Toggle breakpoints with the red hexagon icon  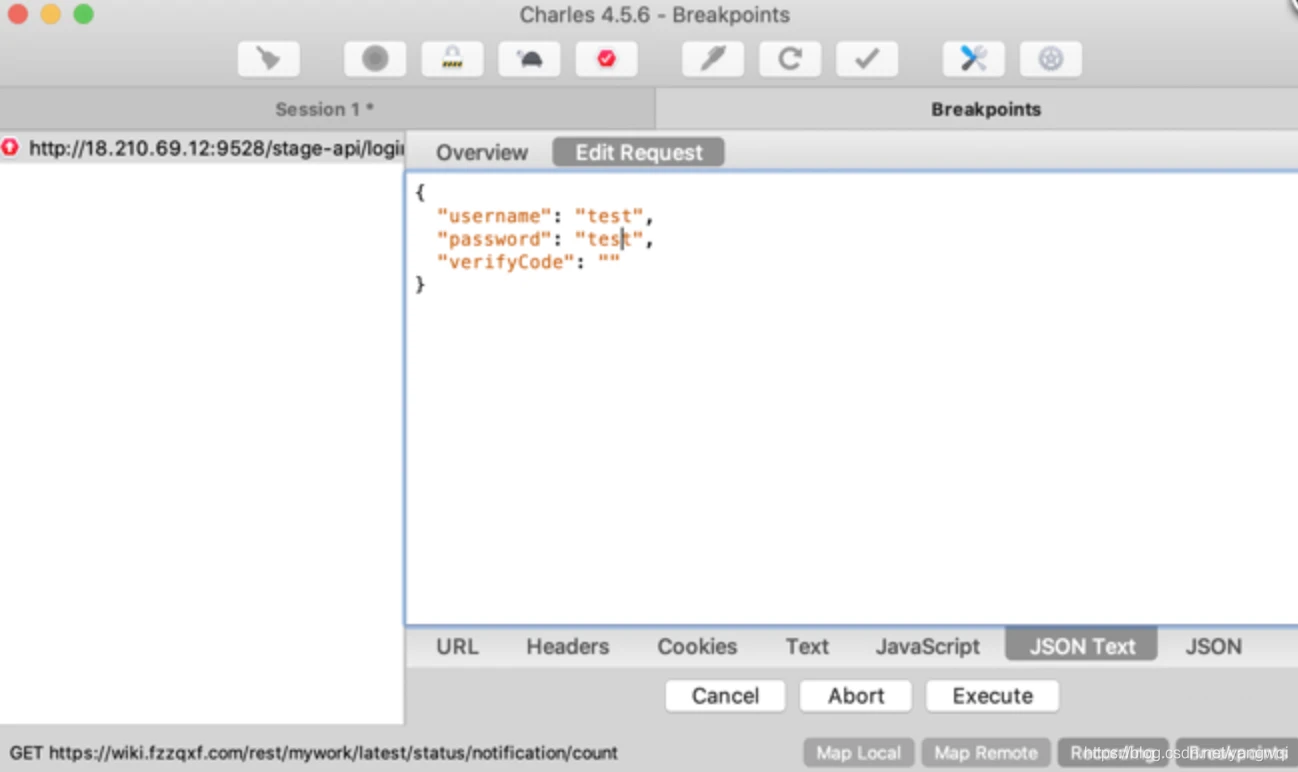click(x=606, y=59)
